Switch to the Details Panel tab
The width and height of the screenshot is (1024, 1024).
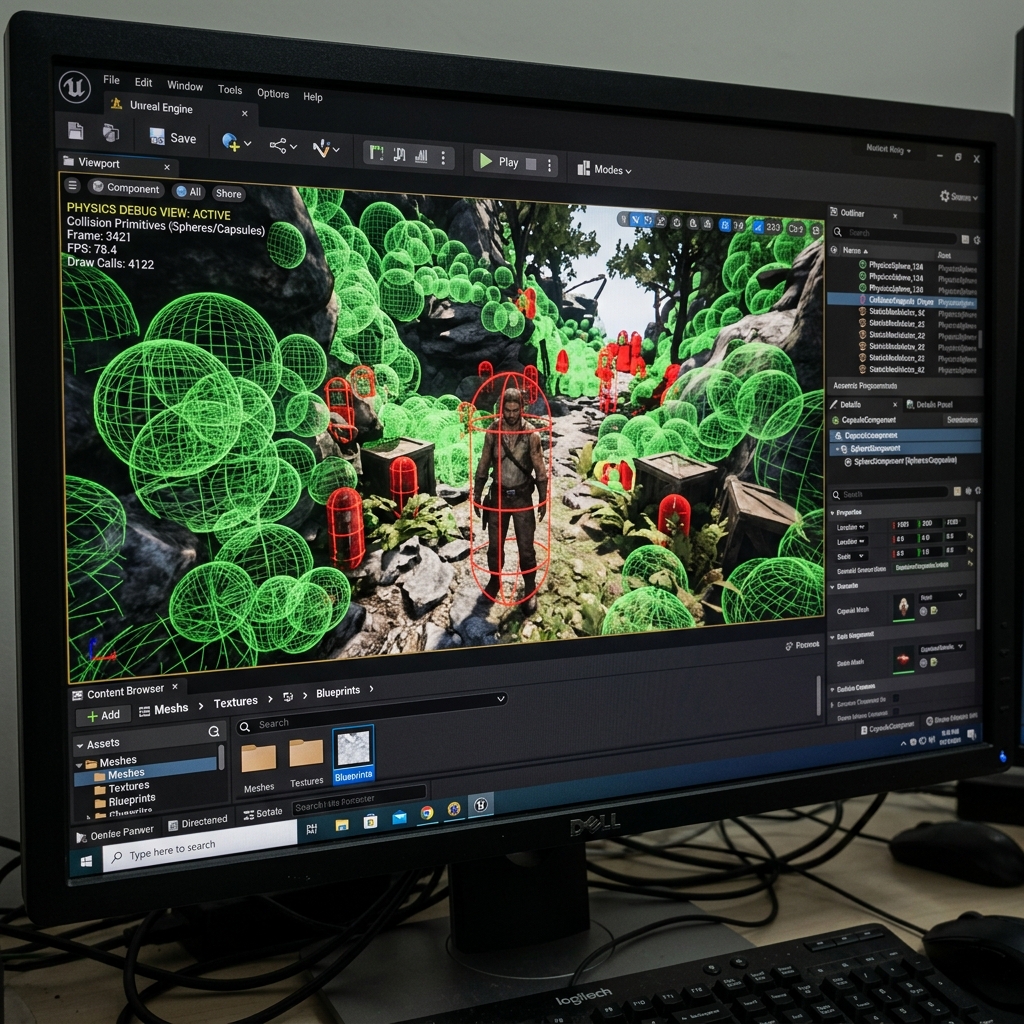pyautogui.click(x=929, y=405)
